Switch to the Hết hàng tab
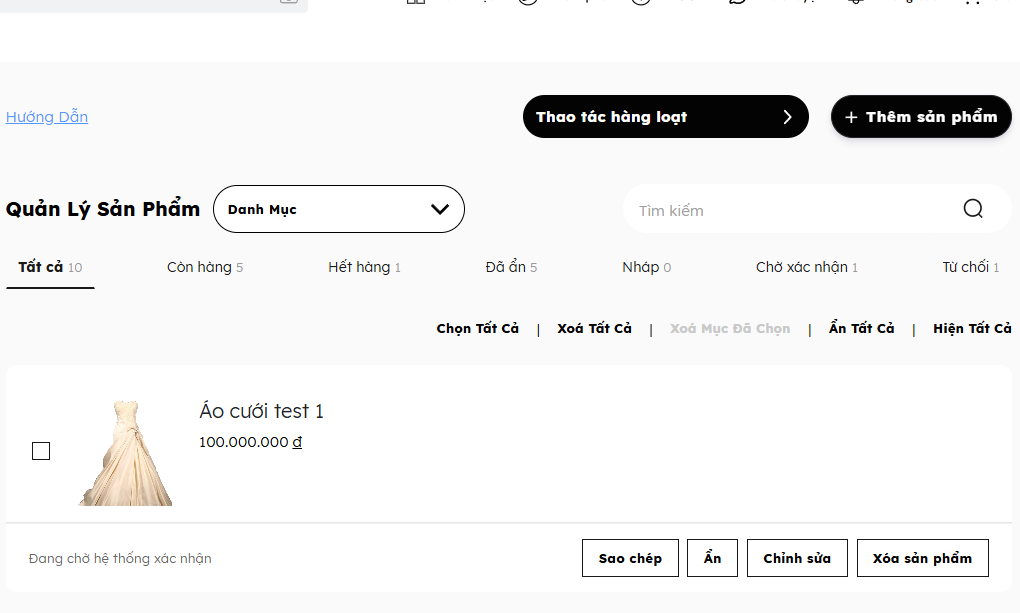 point(364,267)
